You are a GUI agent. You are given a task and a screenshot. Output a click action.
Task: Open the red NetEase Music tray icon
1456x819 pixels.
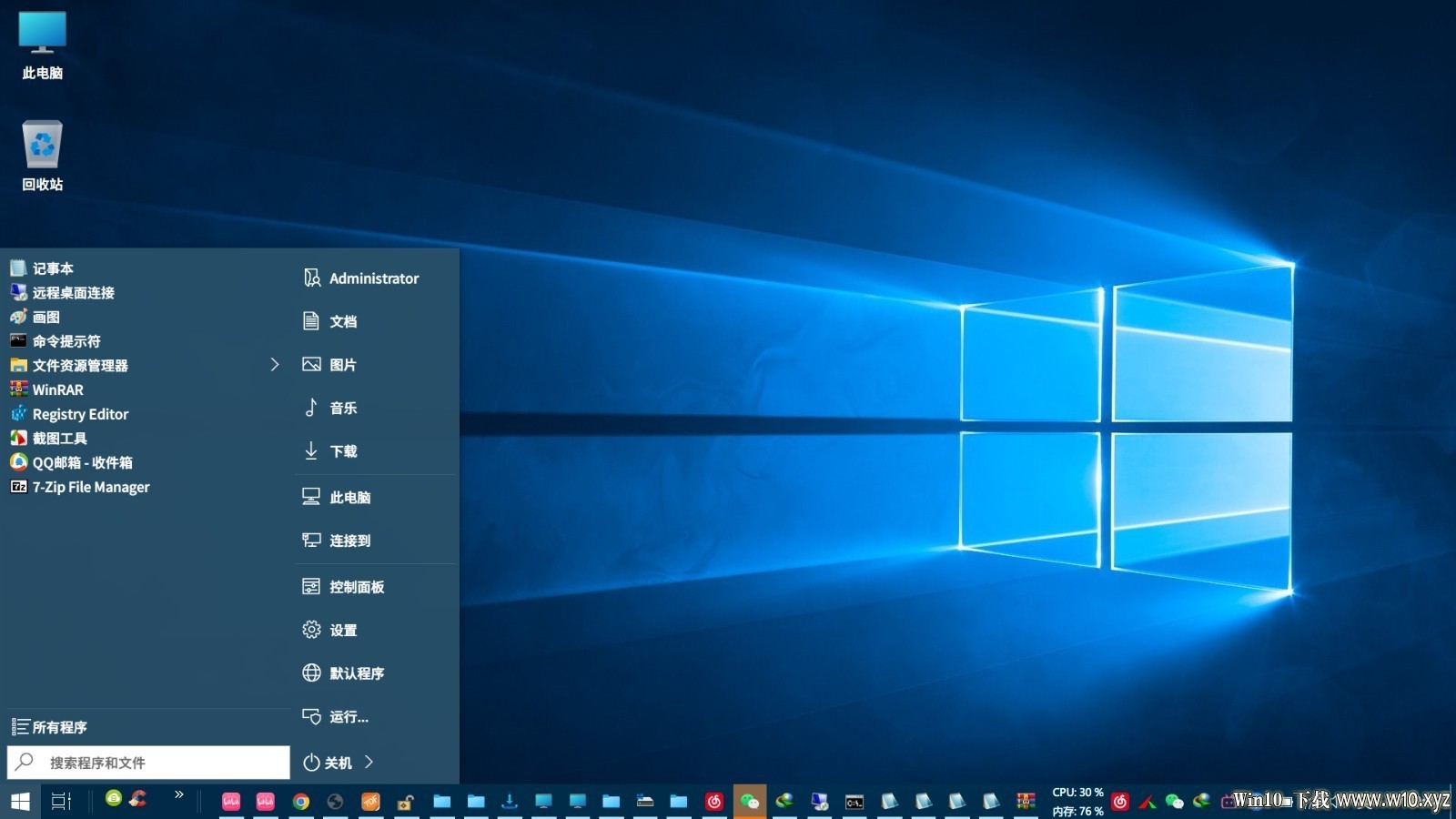tap(1120, 802)
